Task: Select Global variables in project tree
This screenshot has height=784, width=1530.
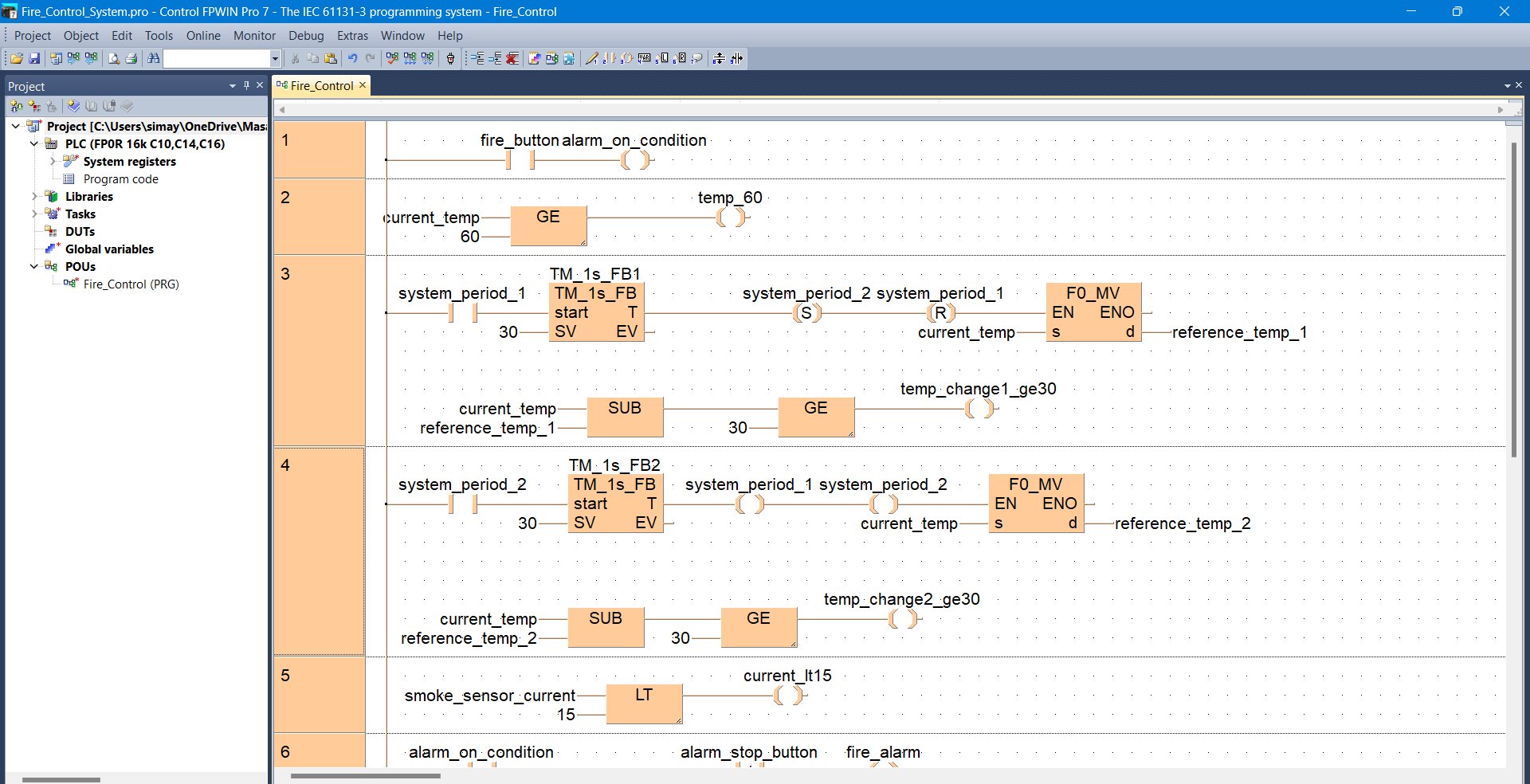Action: point(109,249)
